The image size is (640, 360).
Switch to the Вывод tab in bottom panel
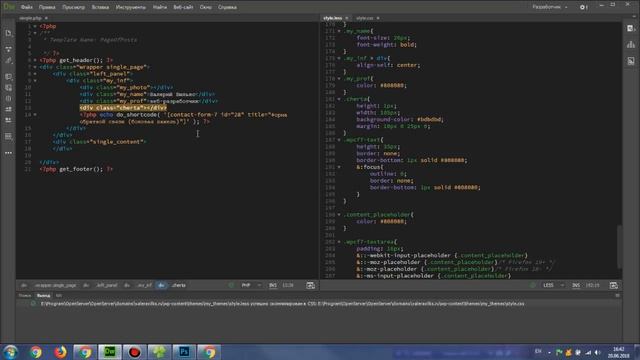pyautogui.click(x=43, y=296)
